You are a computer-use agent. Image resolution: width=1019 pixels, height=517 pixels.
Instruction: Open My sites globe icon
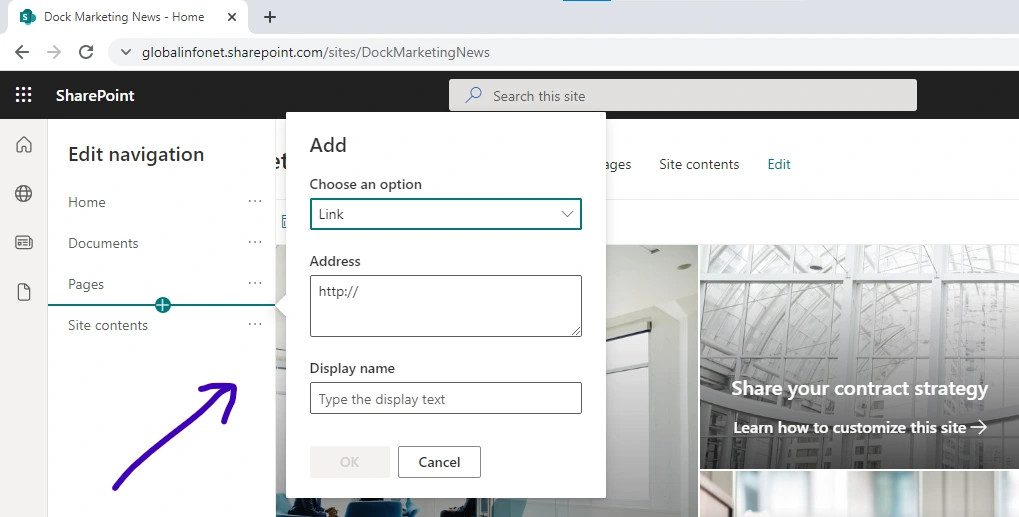[x=24, y=193]
